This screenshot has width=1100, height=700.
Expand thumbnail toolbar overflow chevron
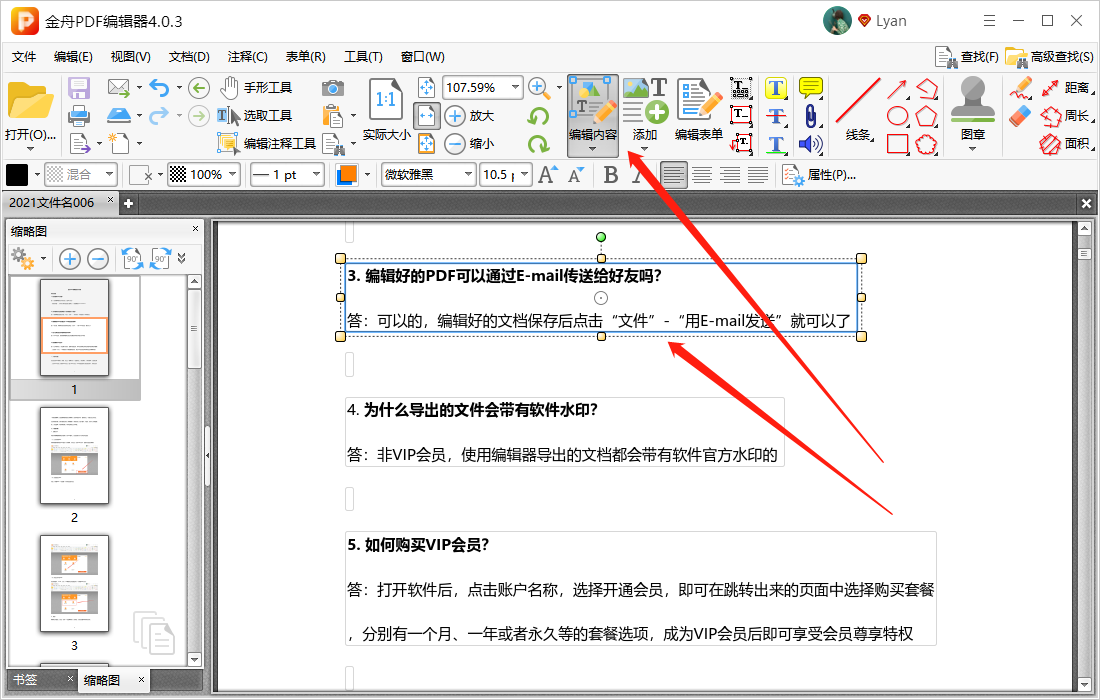point(182,259)
